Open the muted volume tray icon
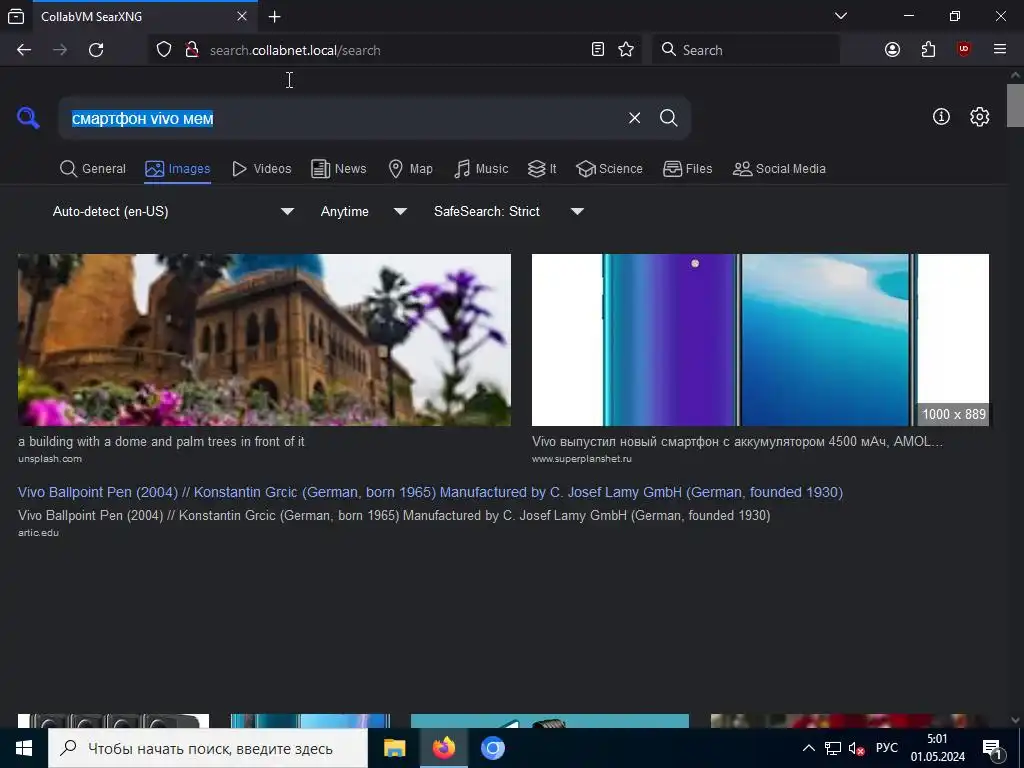The image size is (1024, 768). pyautogui.click(x=856, y=748)
